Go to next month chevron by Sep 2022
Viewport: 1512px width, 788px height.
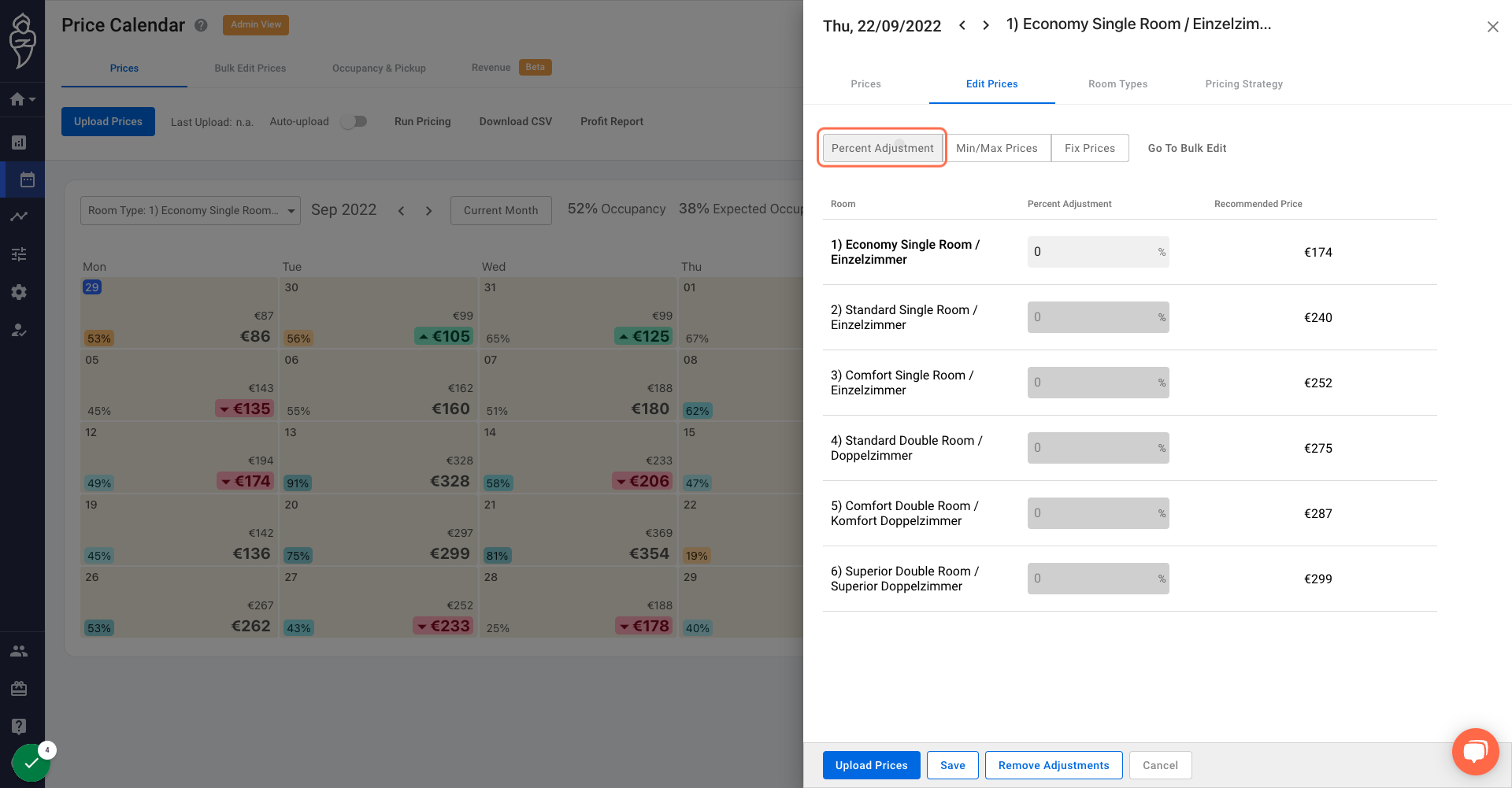(428, 211)
